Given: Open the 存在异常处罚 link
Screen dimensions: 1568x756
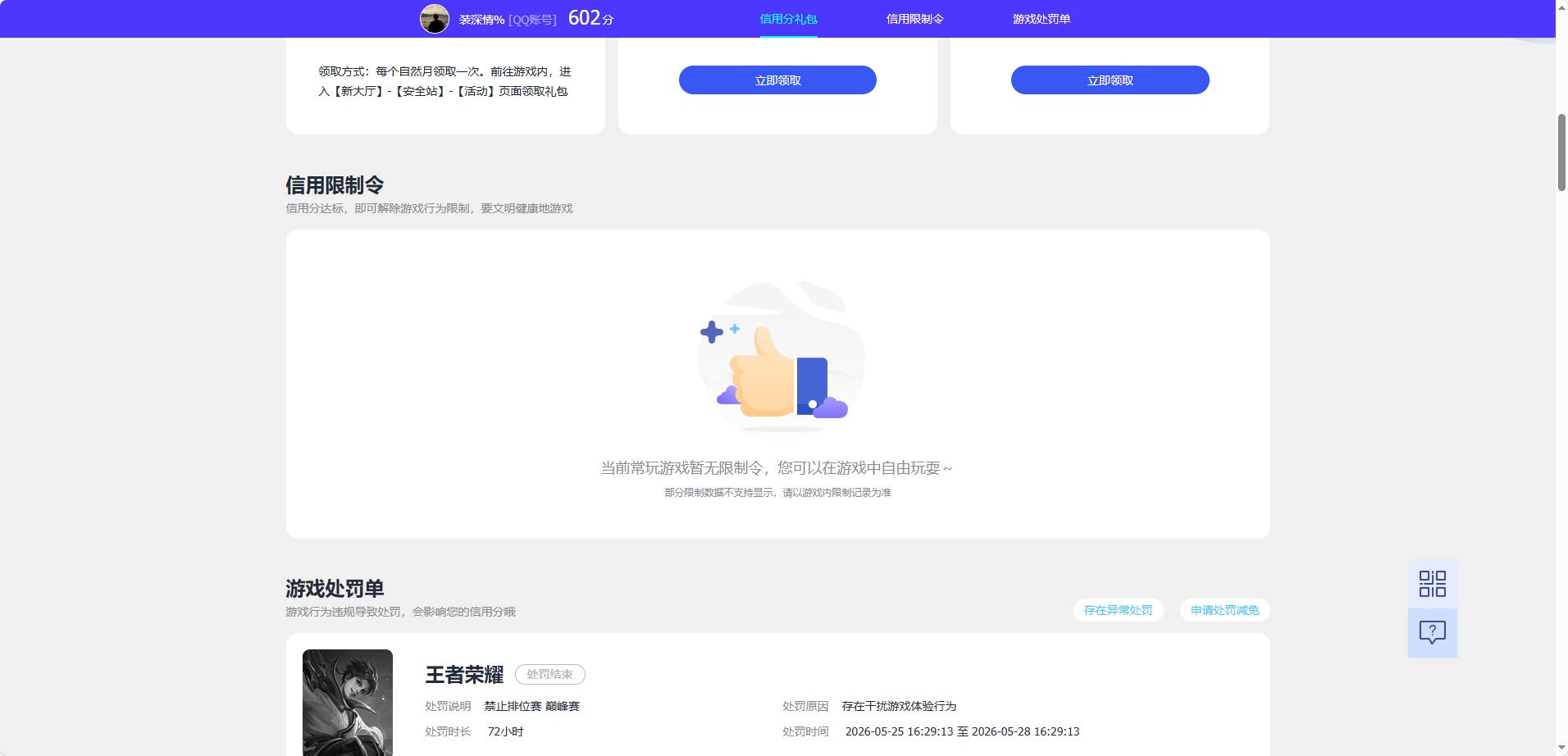Looking at the screenshot, I should point(1118,610).
